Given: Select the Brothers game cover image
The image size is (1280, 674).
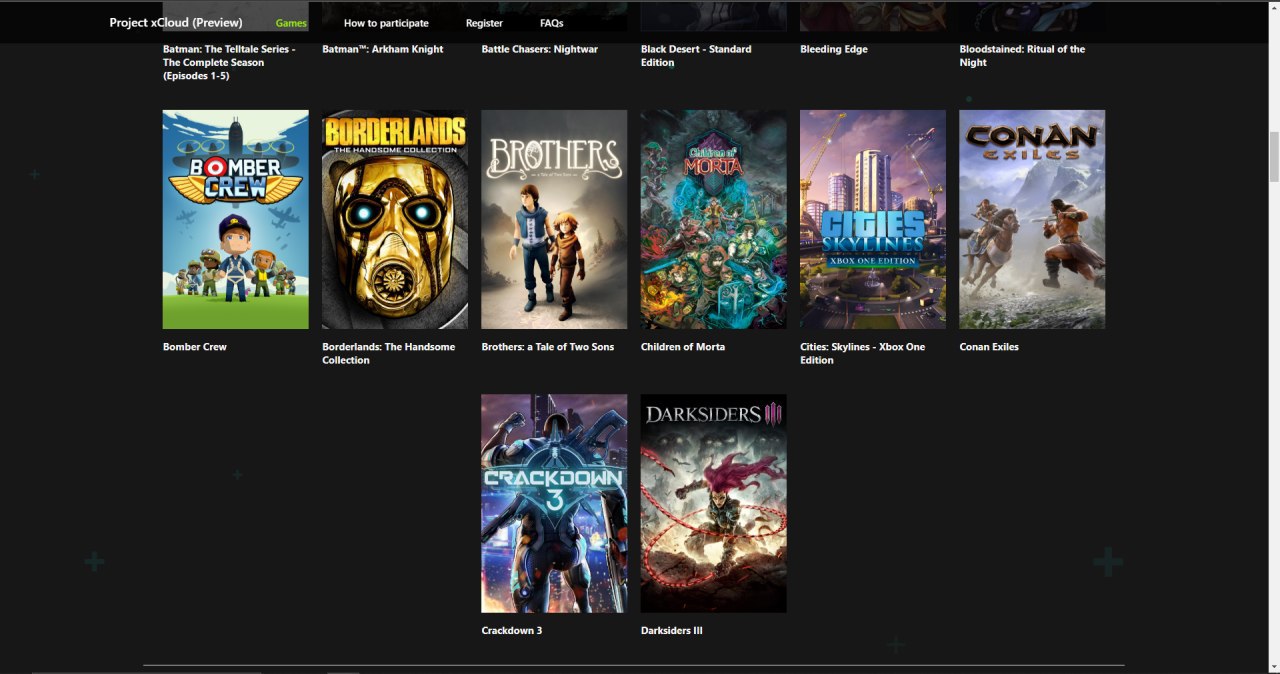Looking at the screenshot, I should pyautogui.click(x=554, y=219).
